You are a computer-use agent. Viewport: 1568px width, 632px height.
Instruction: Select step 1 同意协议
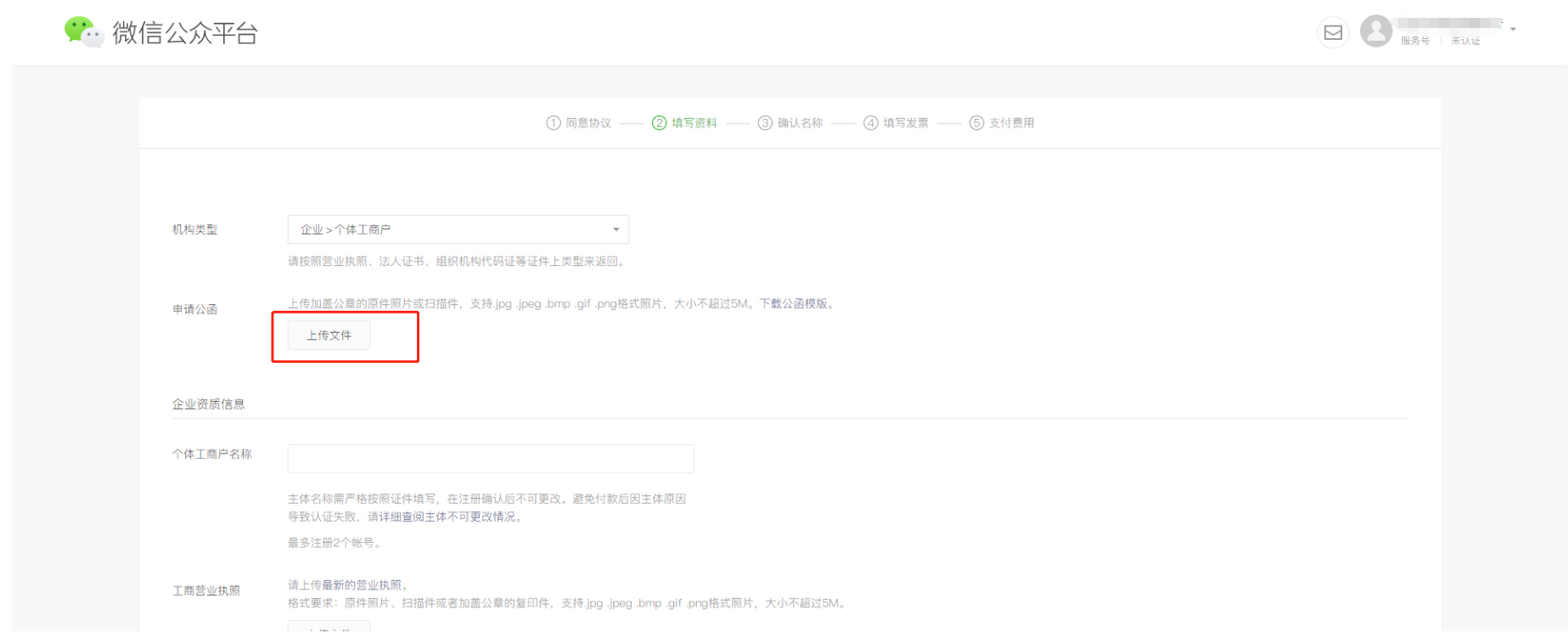578,123
